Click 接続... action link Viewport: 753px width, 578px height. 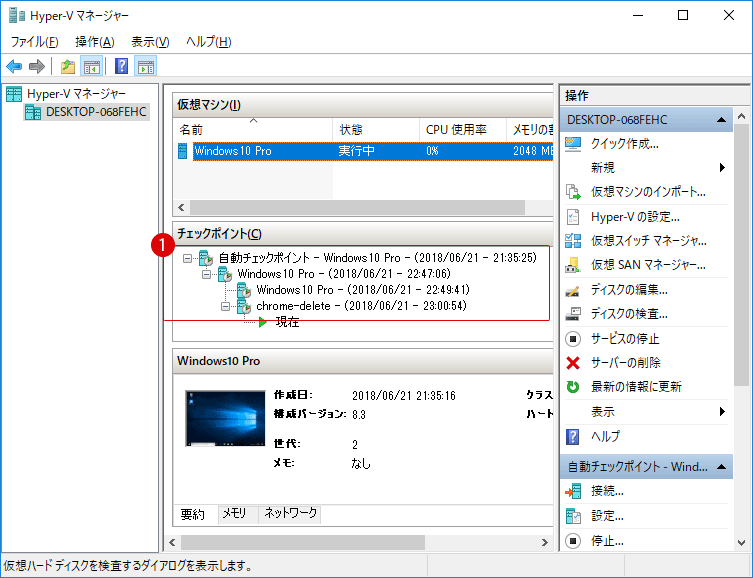coord(607,491)
